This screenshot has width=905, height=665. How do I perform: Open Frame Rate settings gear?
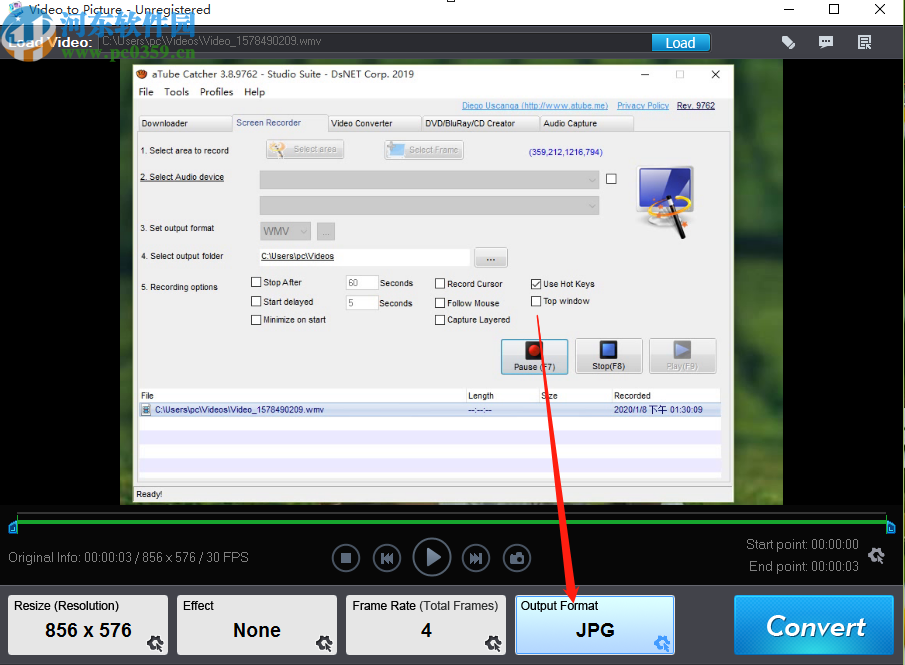tap(493, 643)
